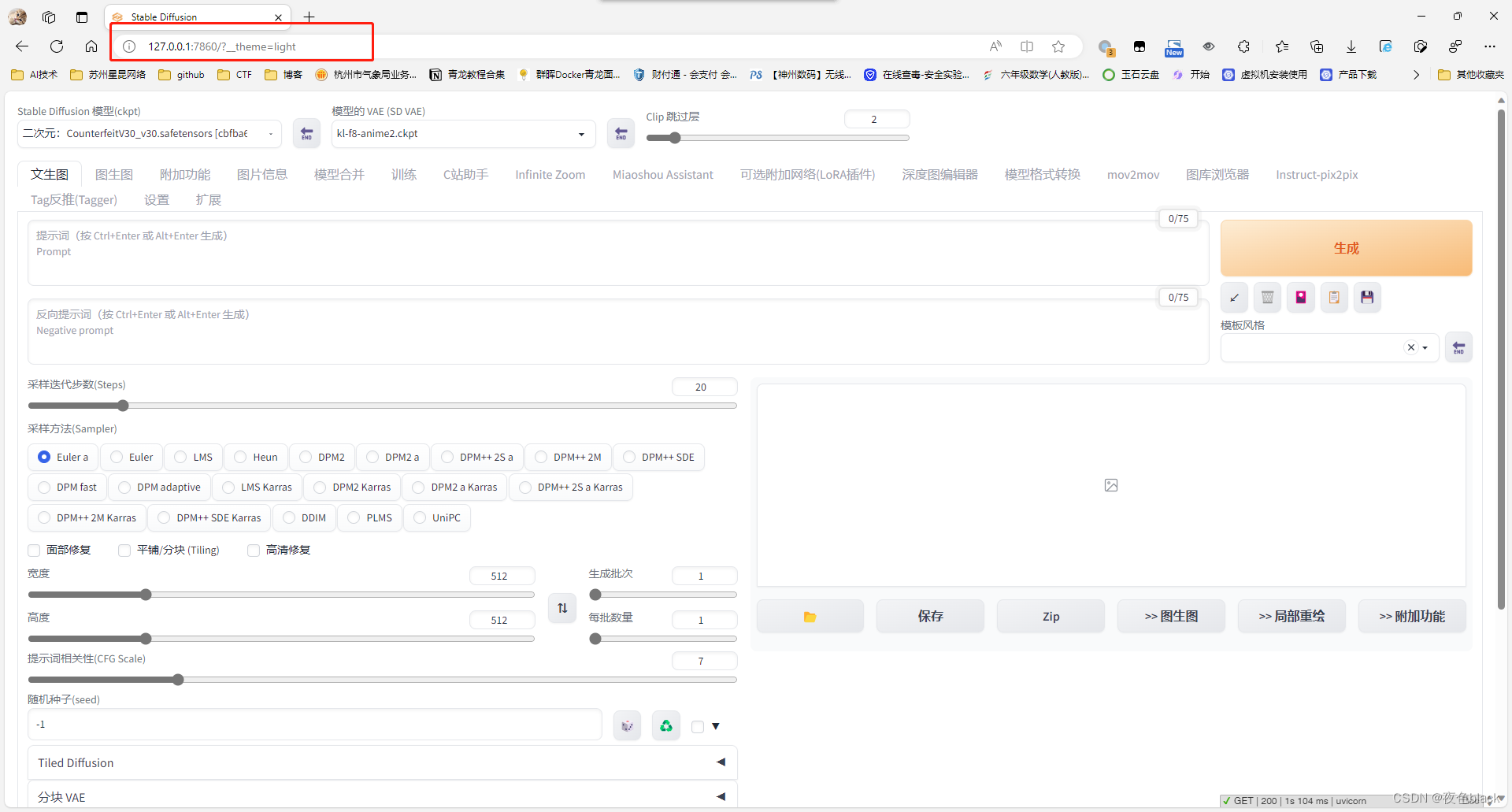Screen dimensions: 1512x812
Task: Click the trash icon to clear prompt
Action: click(1267, 298)
